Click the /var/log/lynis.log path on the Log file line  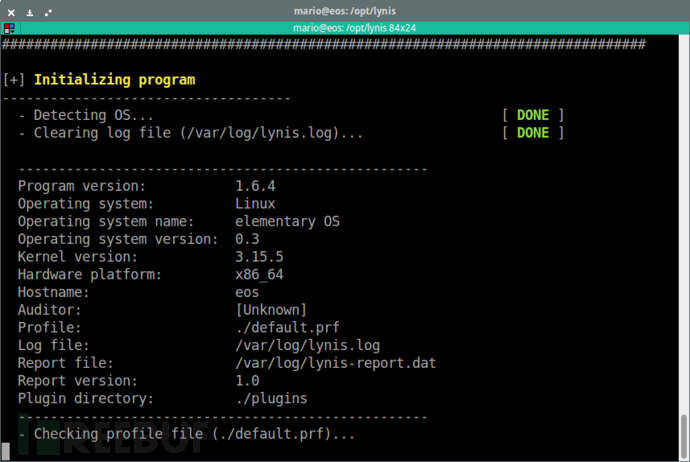tap(308, 345)
